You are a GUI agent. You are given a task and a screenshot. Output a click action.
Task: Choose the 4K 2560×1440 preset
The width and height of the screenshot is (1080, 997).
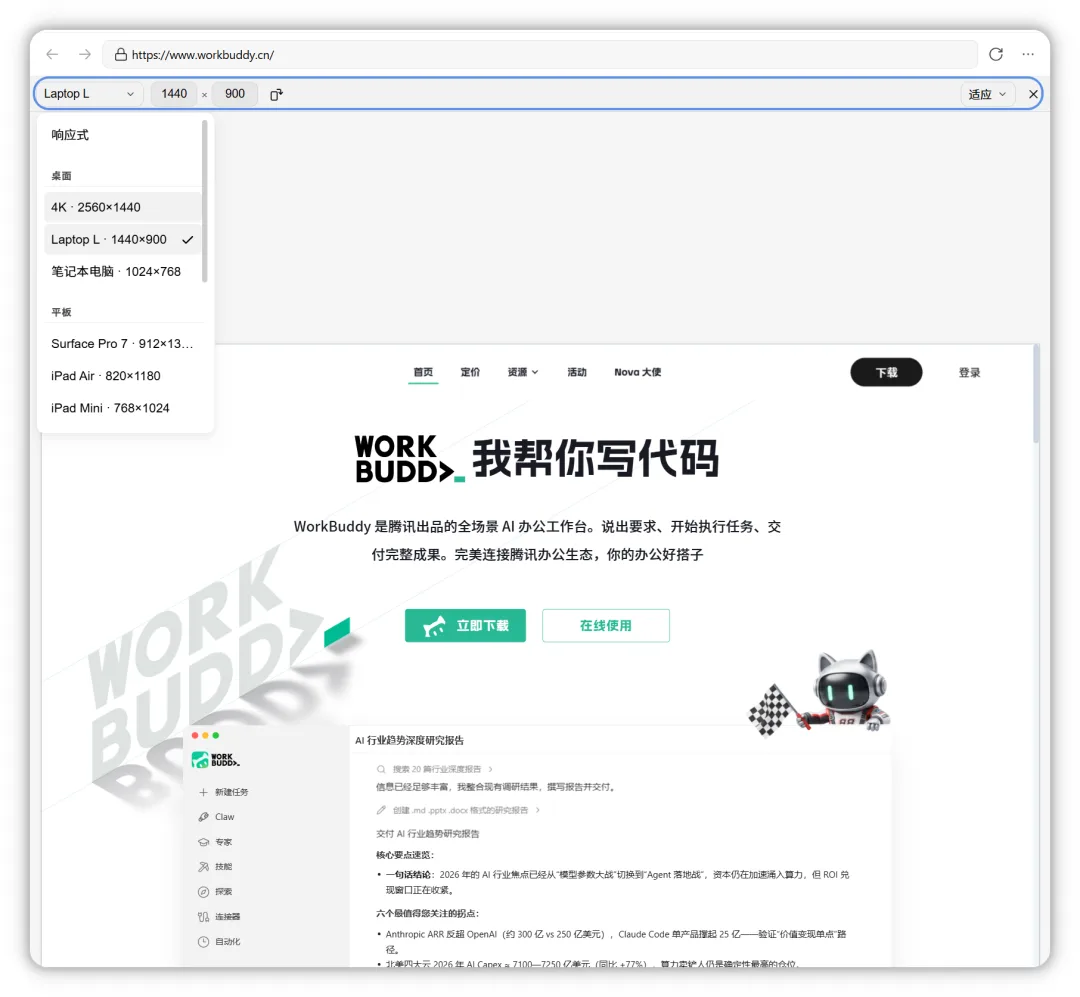click(123, 207)
